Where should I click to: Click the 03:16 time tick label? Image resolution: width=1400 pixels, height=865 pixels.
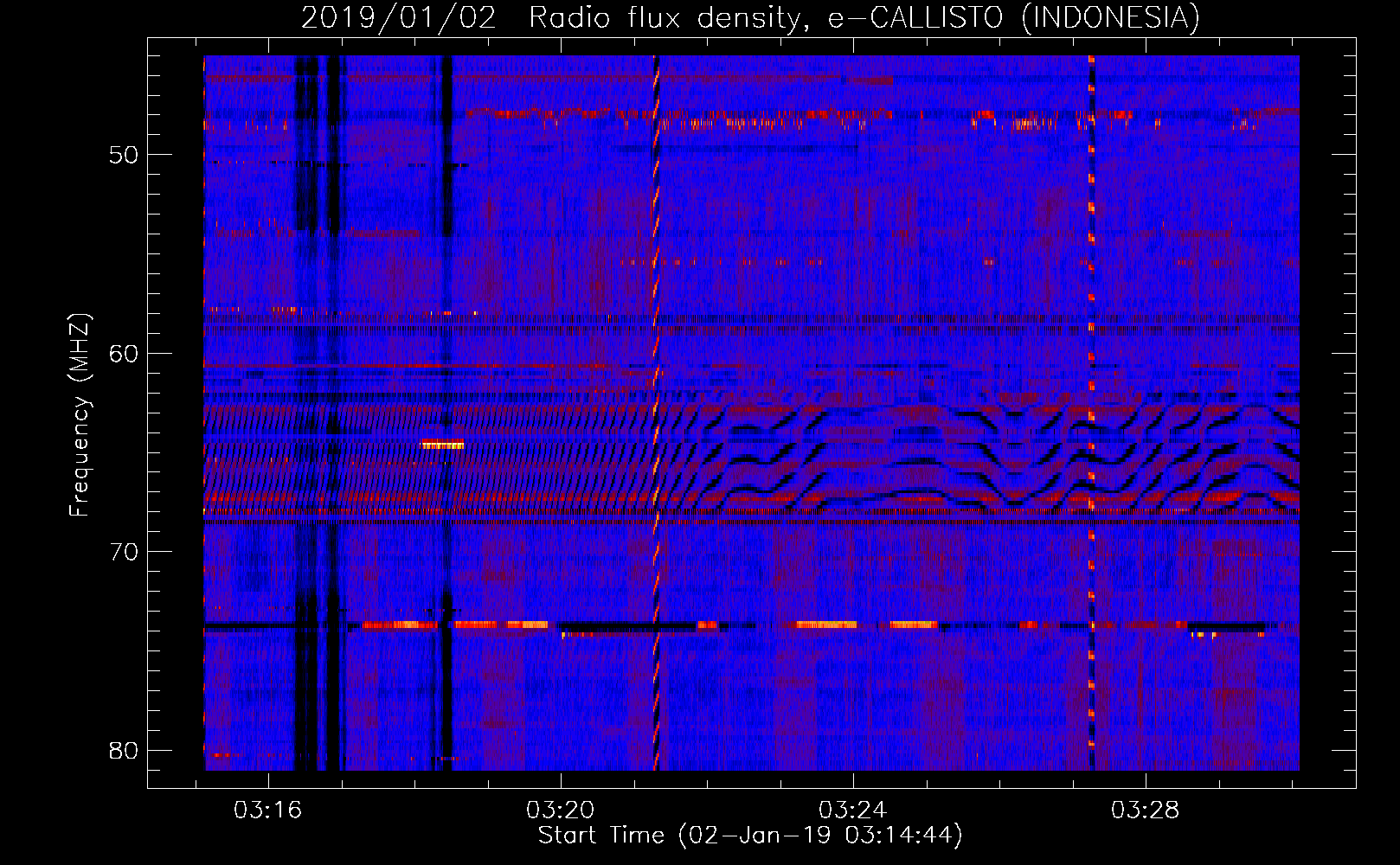(x=267, y=811)
